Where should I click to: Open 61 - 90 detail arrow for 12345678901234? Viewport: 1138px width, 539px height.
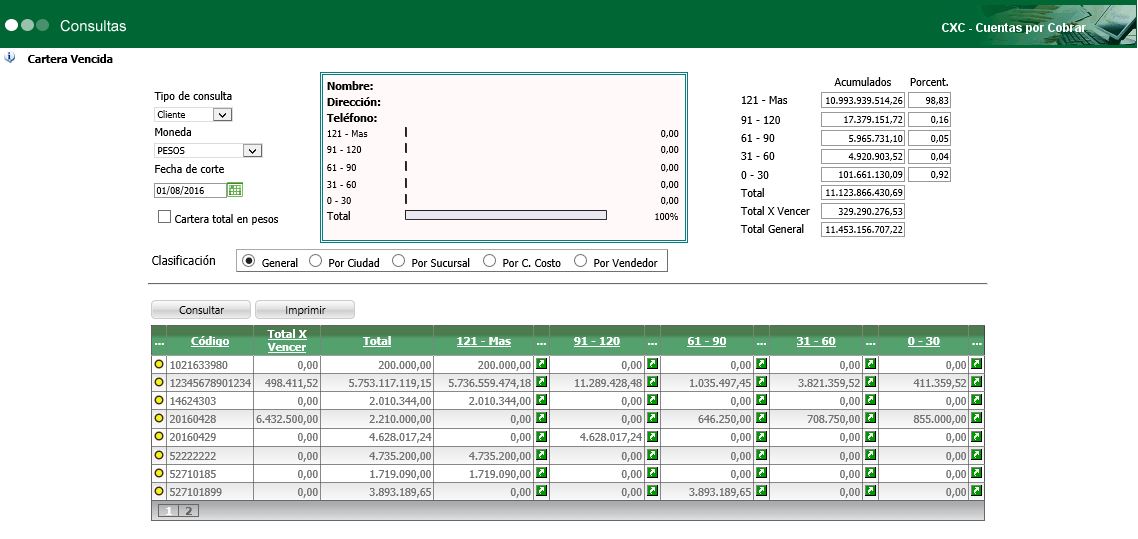[x=761, y=382]
